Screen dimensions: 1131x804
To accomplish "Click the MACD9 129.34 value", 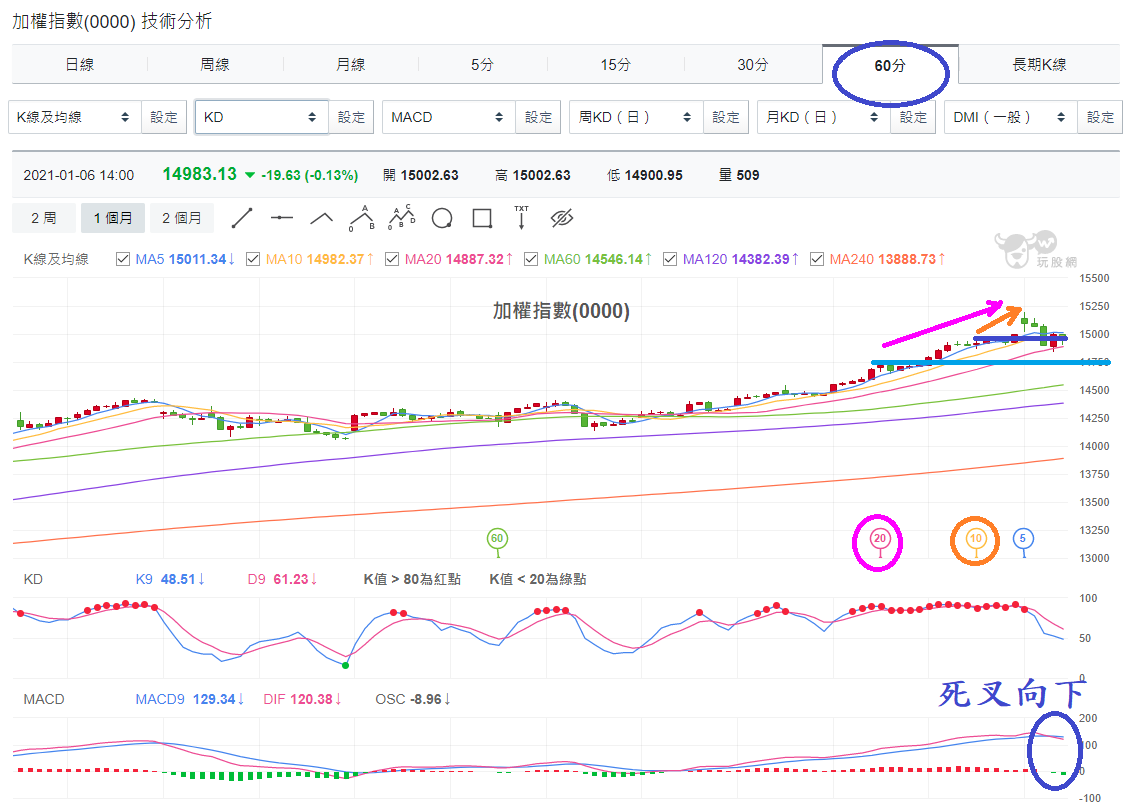I will (190, 699).
